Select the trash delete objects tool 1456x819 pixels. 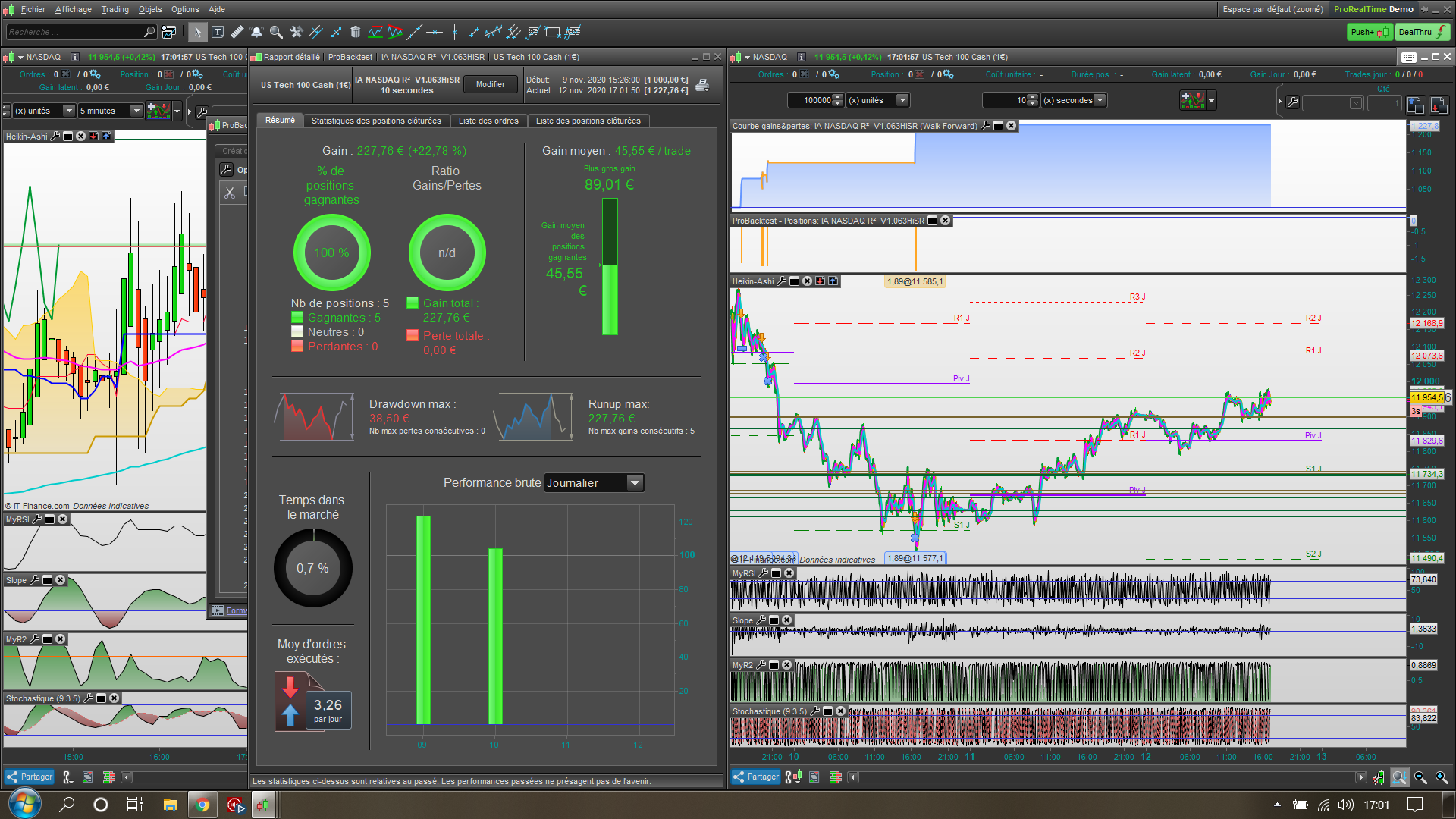355,32
